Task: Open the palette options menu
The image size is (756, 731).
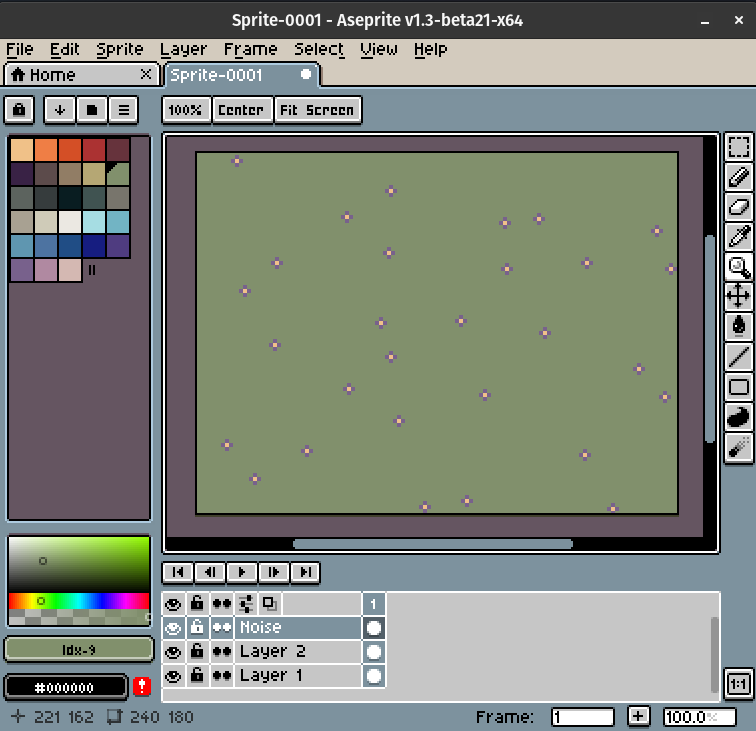Action: pos(122,110)
